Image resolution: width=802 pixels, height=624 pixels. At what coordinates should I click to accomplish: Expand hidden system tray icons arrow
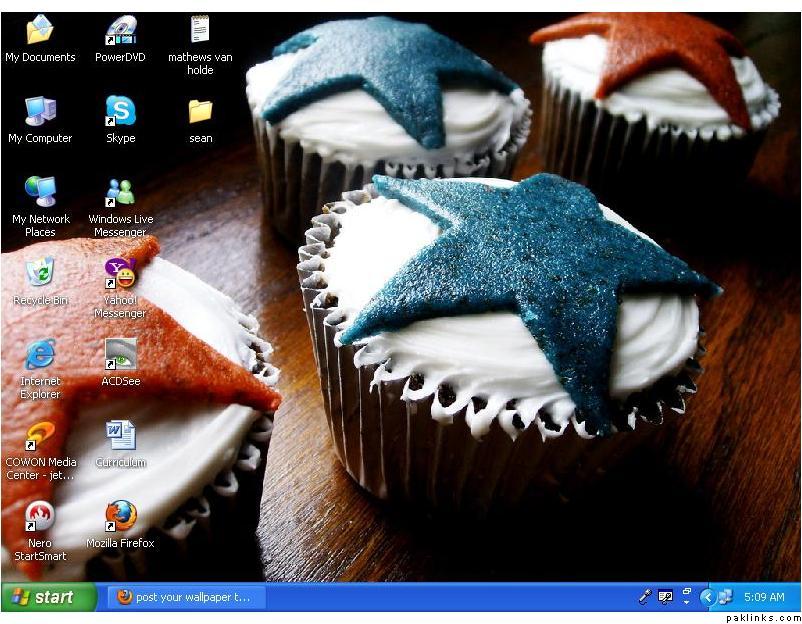pyautogui.click(x=708, y=597)
